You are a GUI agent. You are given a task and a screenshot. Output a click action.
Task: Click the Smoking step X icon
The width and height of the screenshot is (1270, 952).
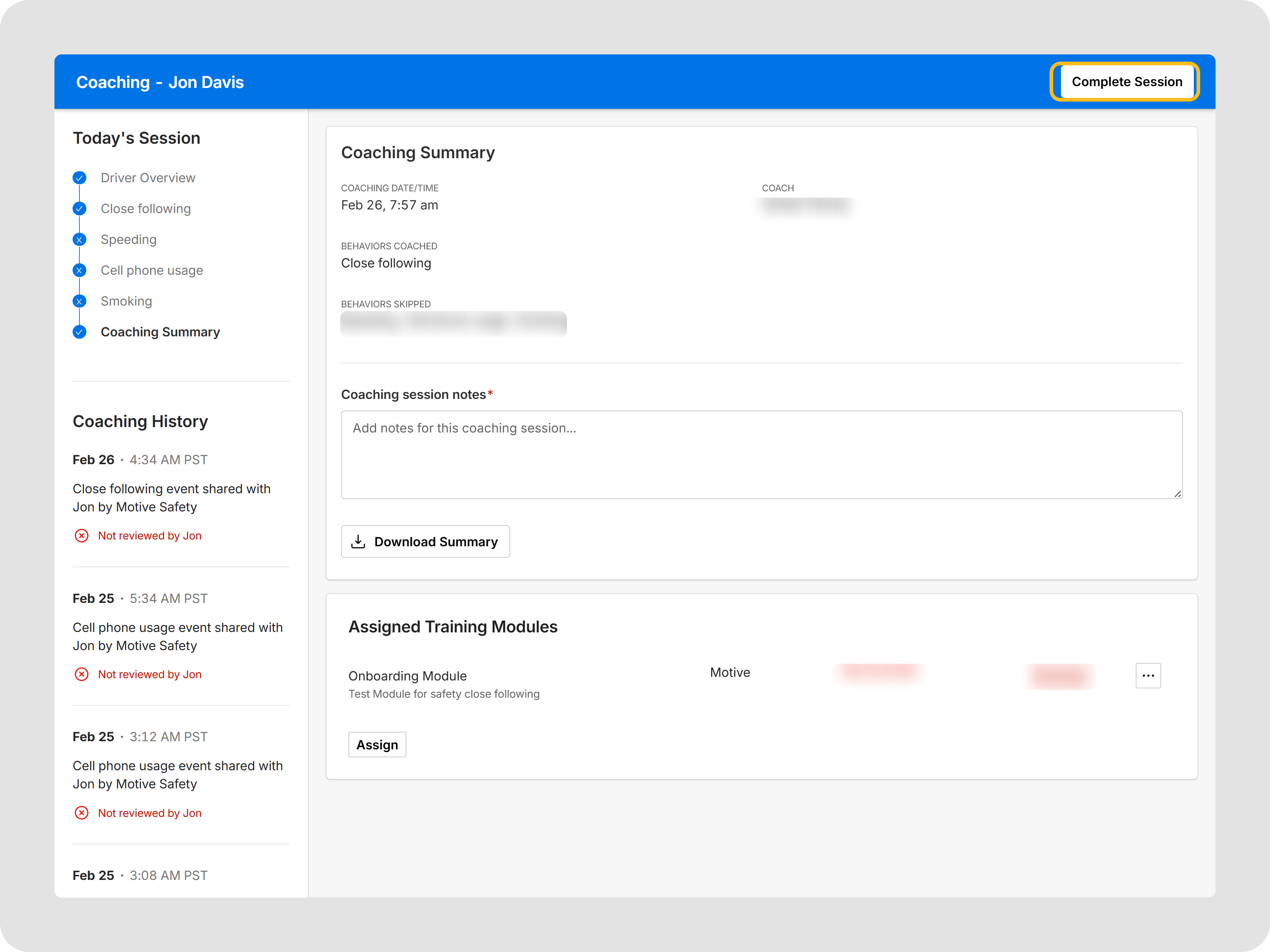pyautogui.click(x=79, y=301)
